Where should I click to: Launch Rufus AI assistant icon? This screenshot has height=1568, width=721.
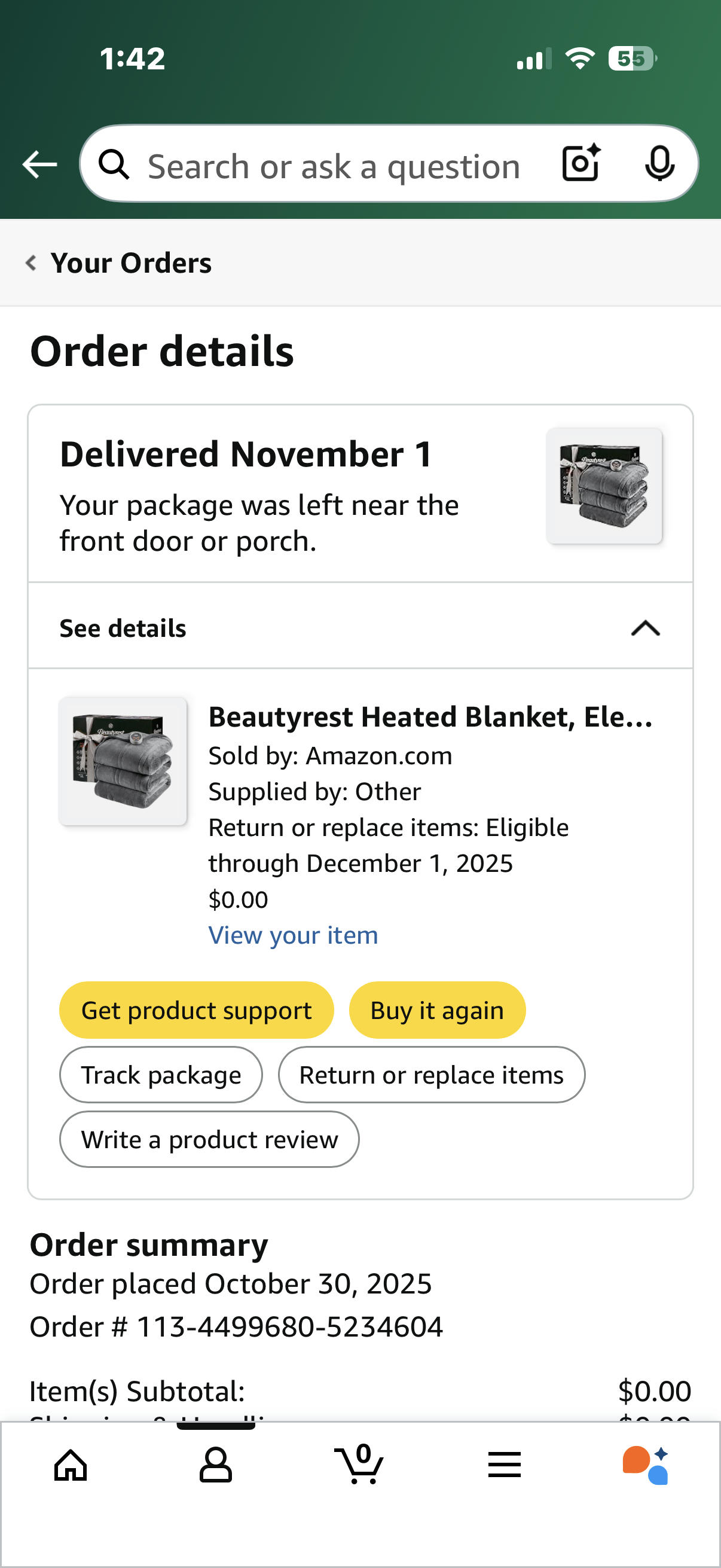[x=646, y=1465]
